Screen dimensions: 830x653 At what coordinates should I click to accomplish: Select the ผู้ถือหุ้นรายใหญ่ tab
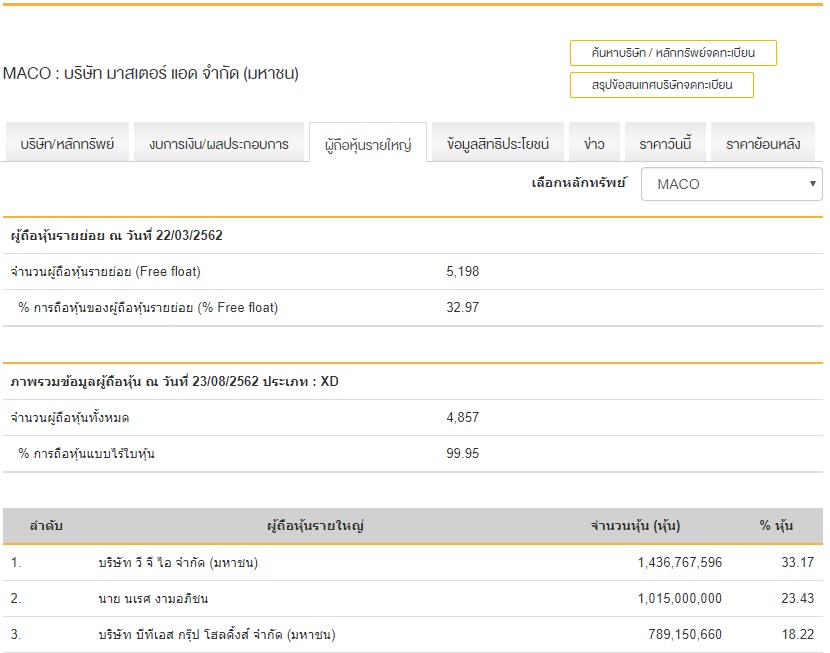click(x=368, y=143)
